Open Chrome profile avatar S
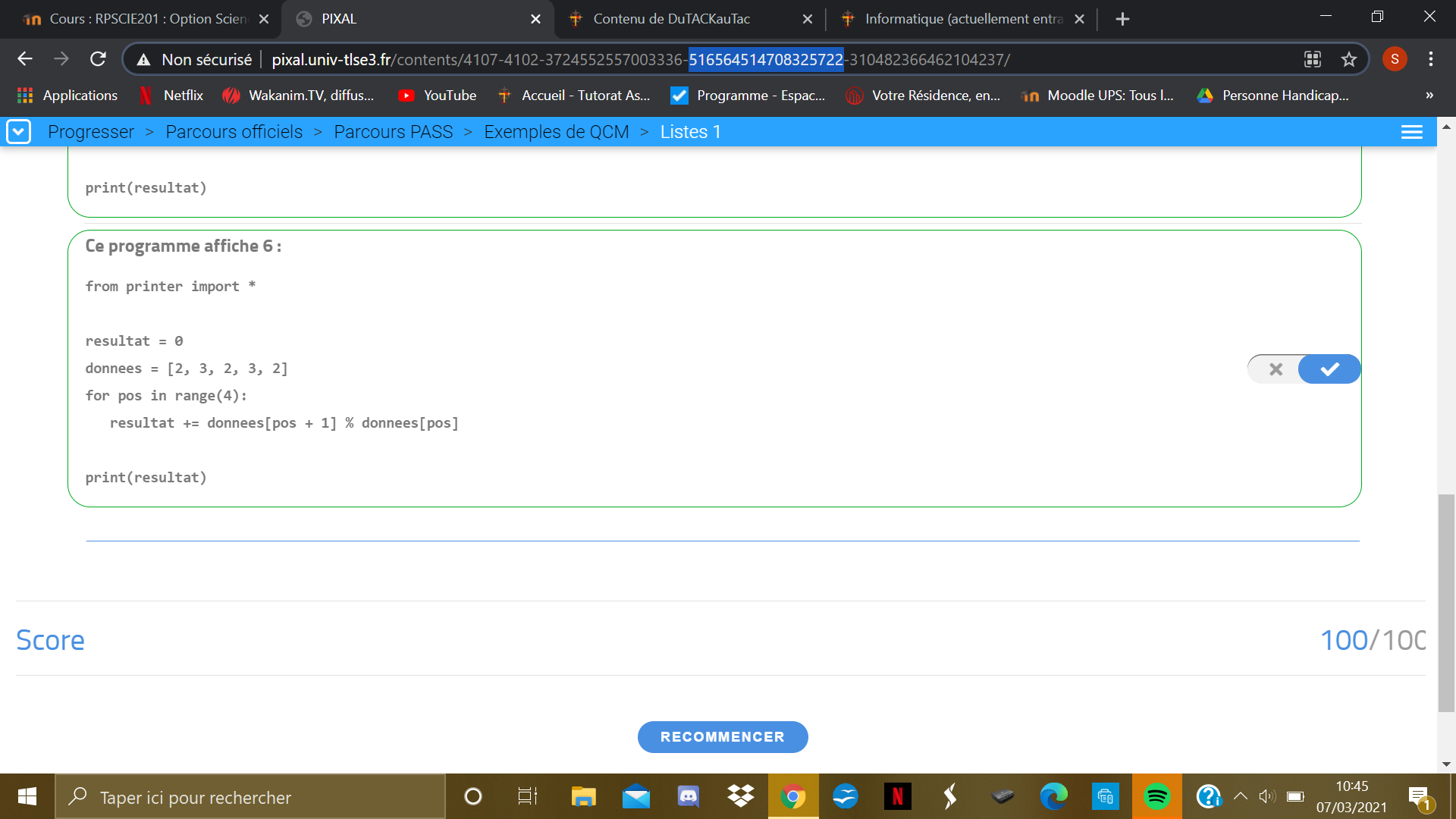 click(x=1394, y=59)
